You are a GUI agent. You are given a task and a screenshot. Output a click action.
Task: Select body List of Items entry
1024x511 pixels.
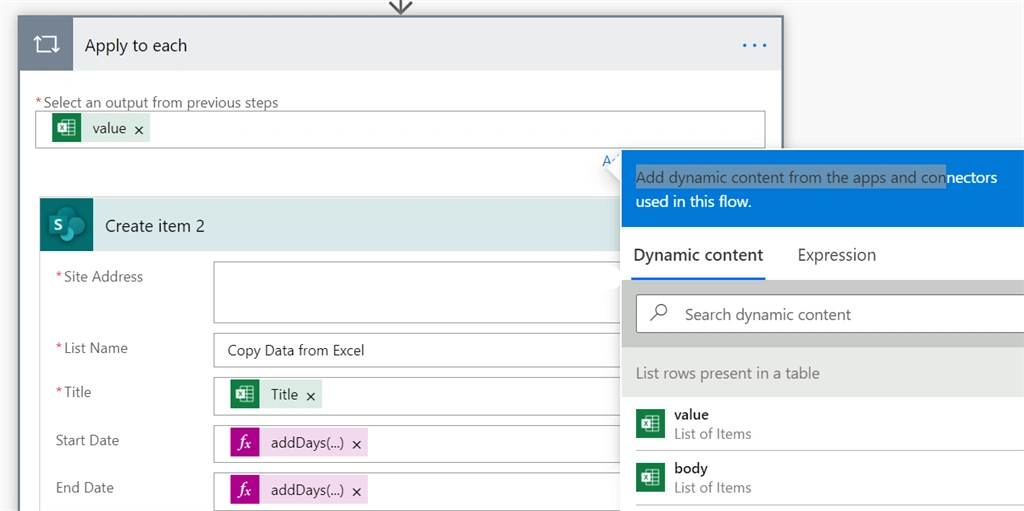[x=823, y=478]
